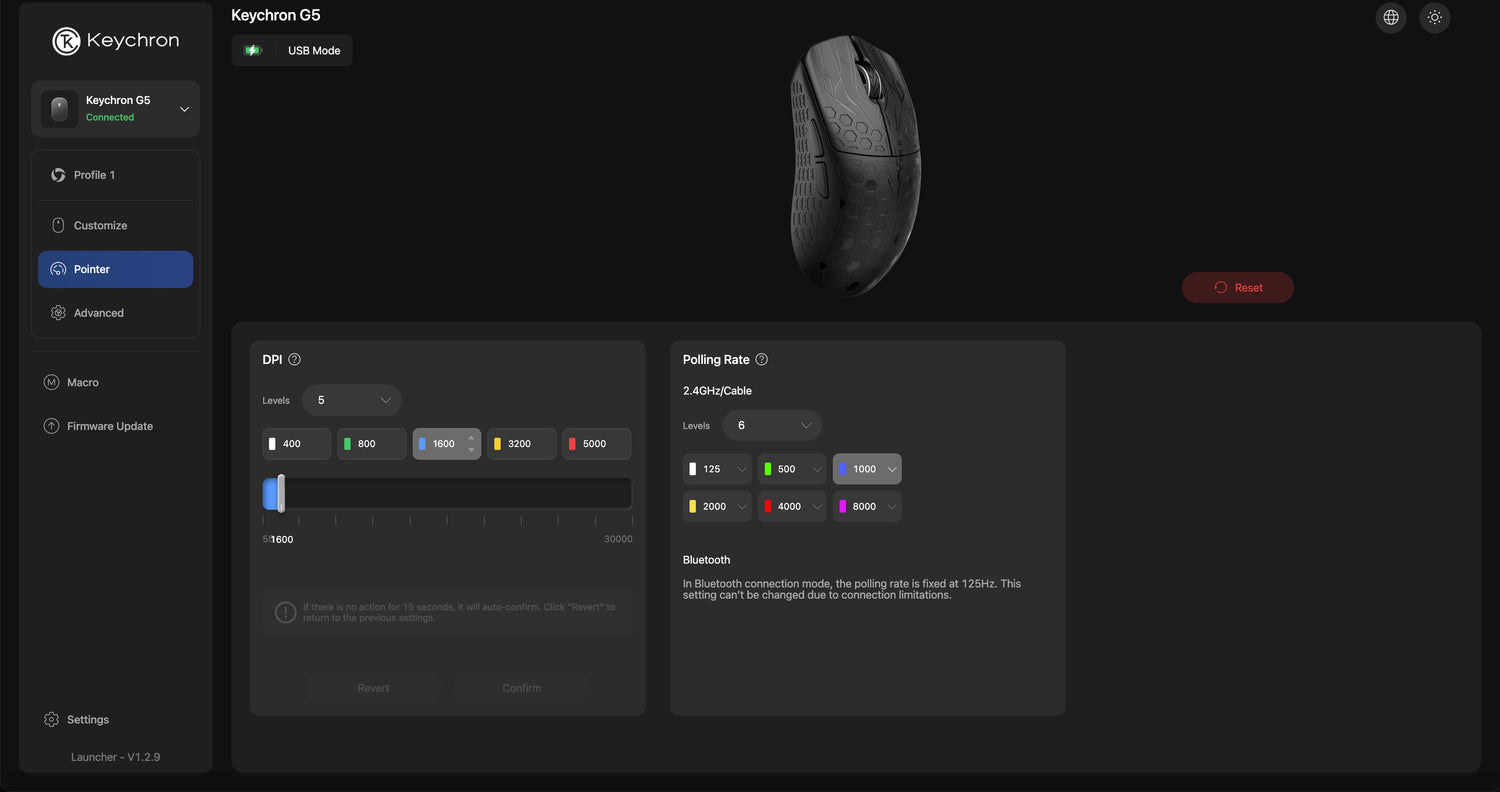Click the DPI slider handle
The height and width of the screenshot is (792, 1500).
click(x=281, y=493)
